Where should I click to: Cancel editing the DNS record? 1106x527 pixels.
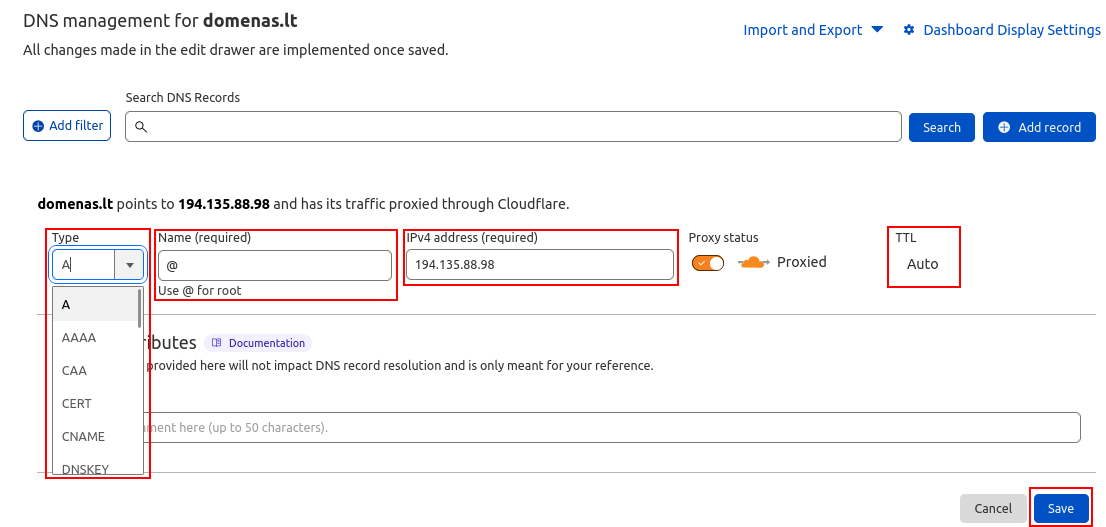click(992, 508)
